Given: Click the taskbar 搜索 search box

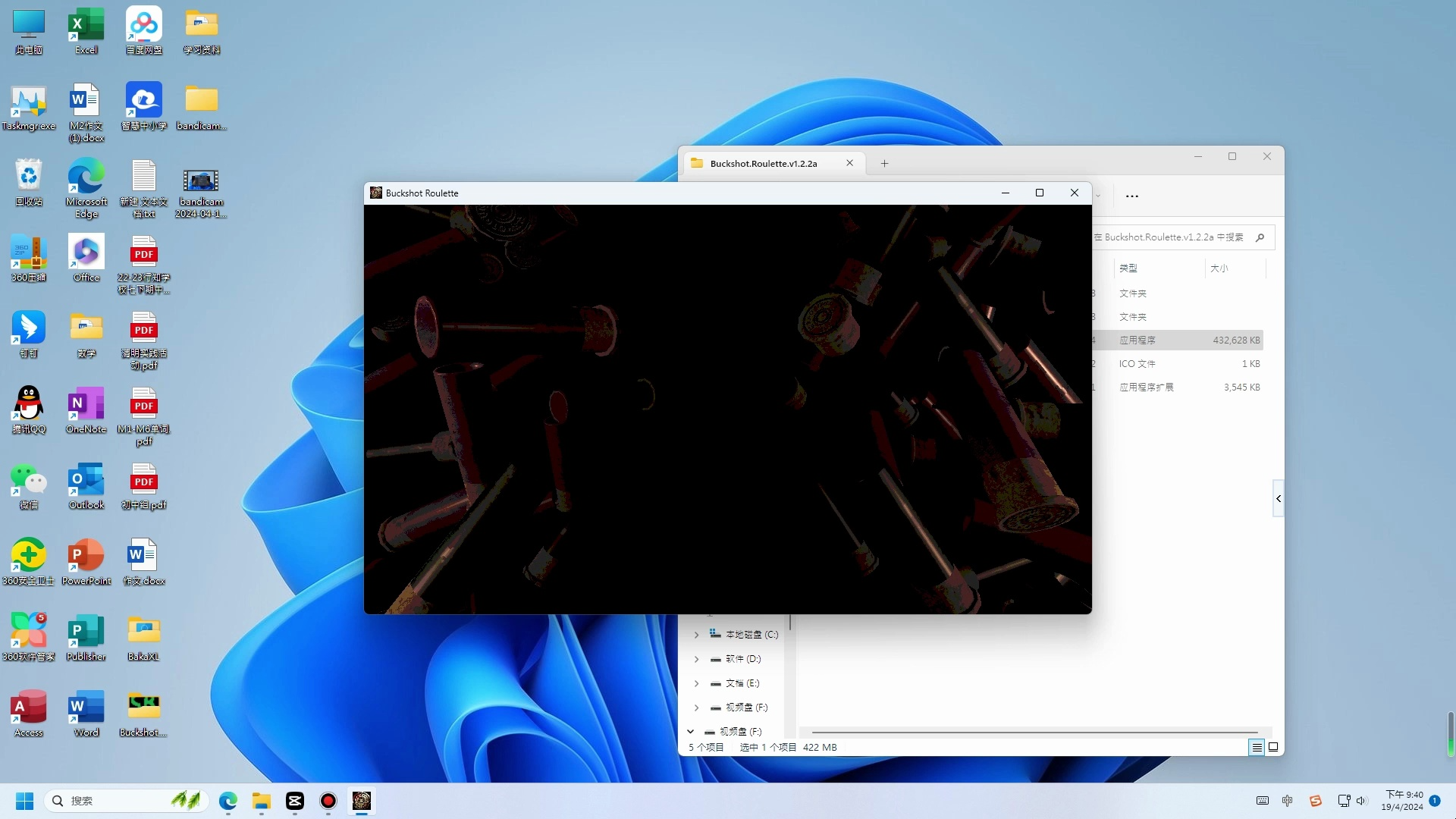Looking at the screenshot, I should 126,801.
